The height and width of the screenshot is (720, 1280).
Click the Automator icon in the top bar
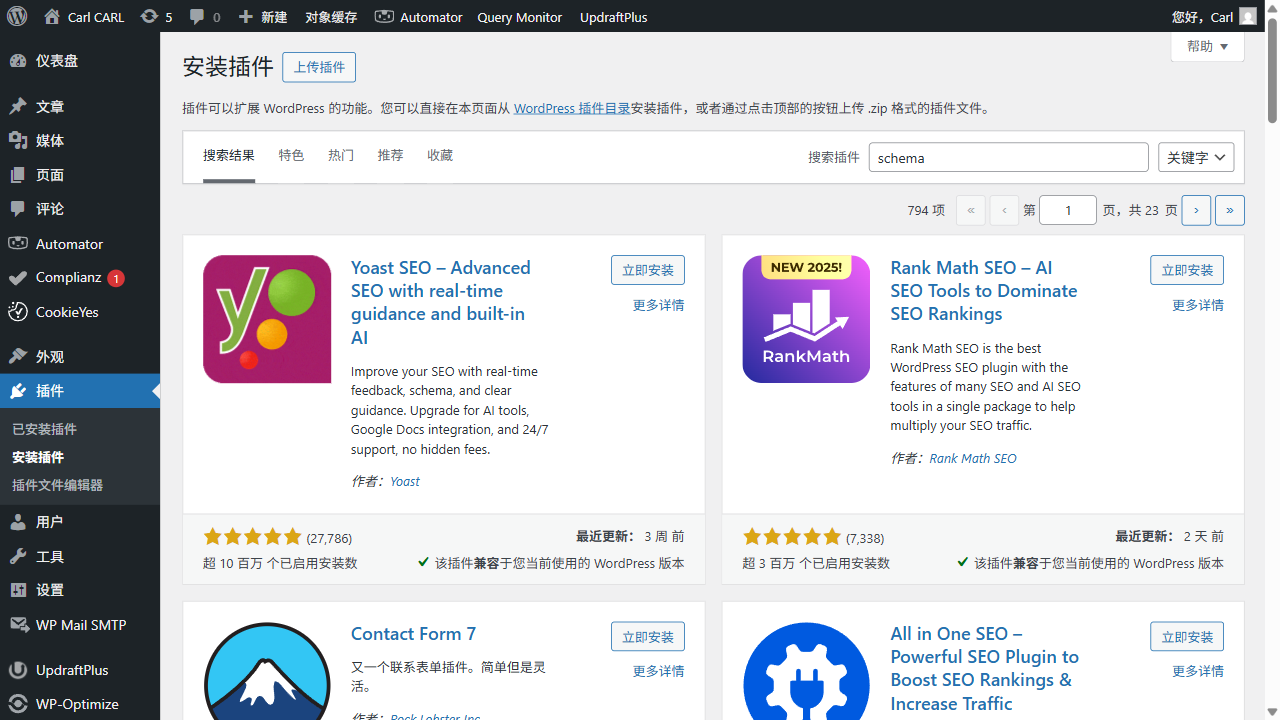[385, 16]
